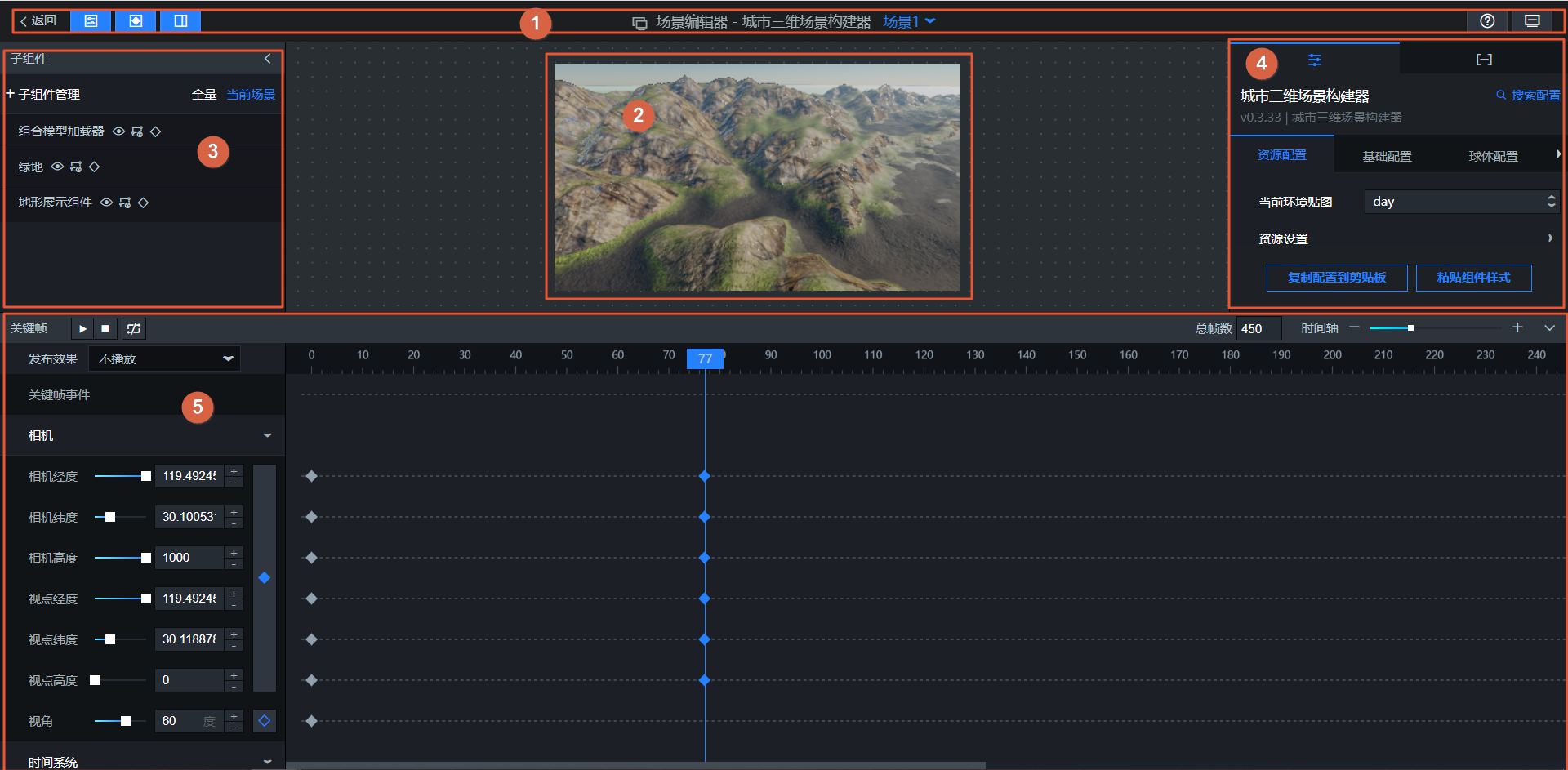
Task: Click the 相机经度 slider
Action: [122, 476]
